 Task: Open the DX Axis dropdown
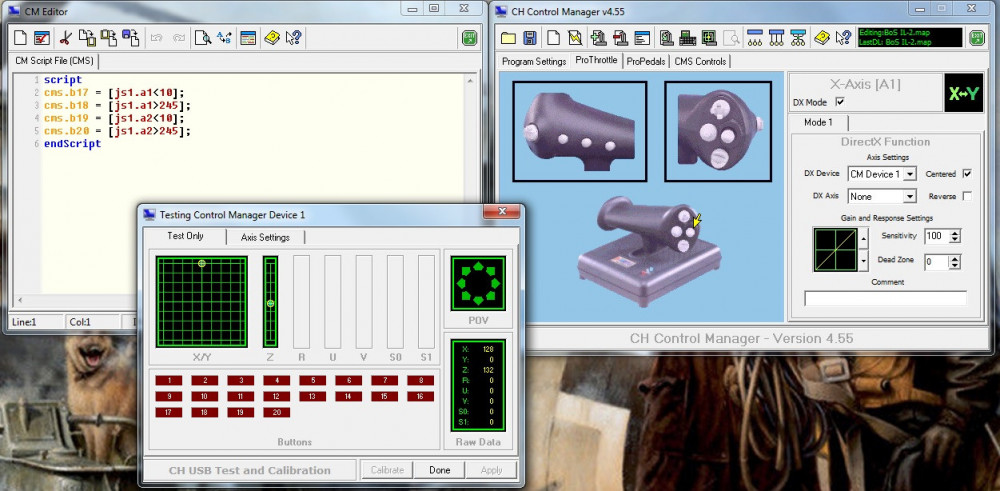(x=909, y=197)
